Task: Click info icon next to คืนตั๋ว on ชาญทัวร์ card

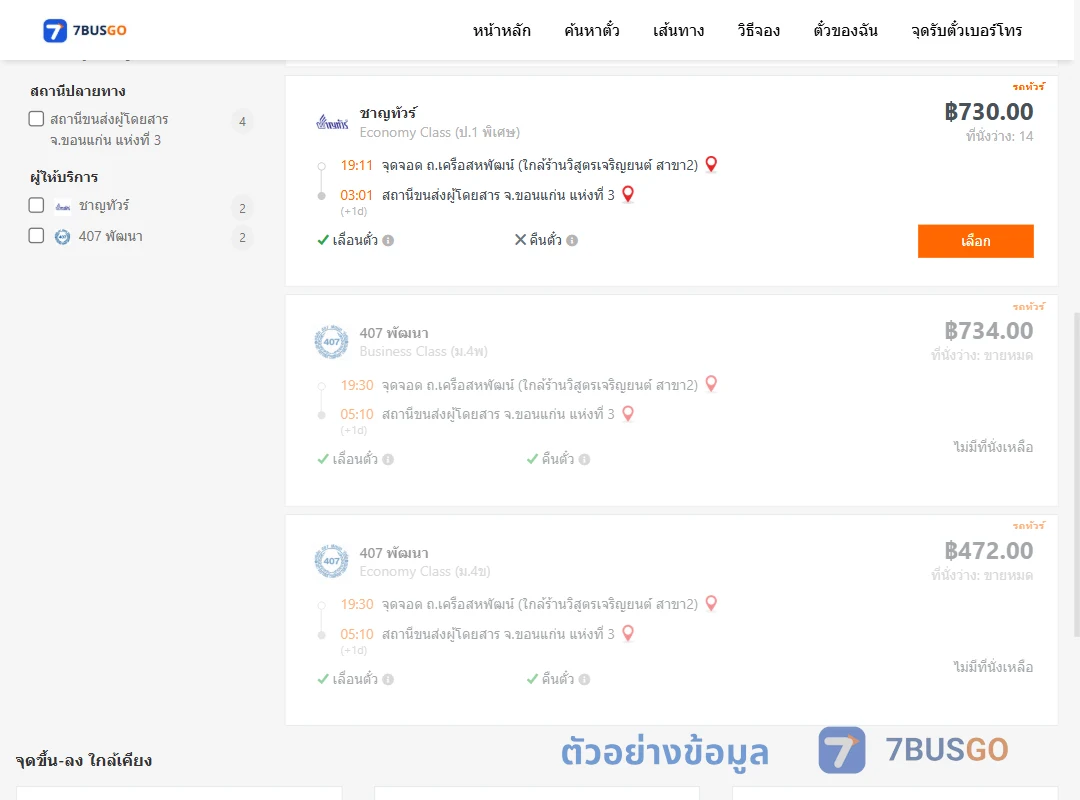Action: point(572,240)
